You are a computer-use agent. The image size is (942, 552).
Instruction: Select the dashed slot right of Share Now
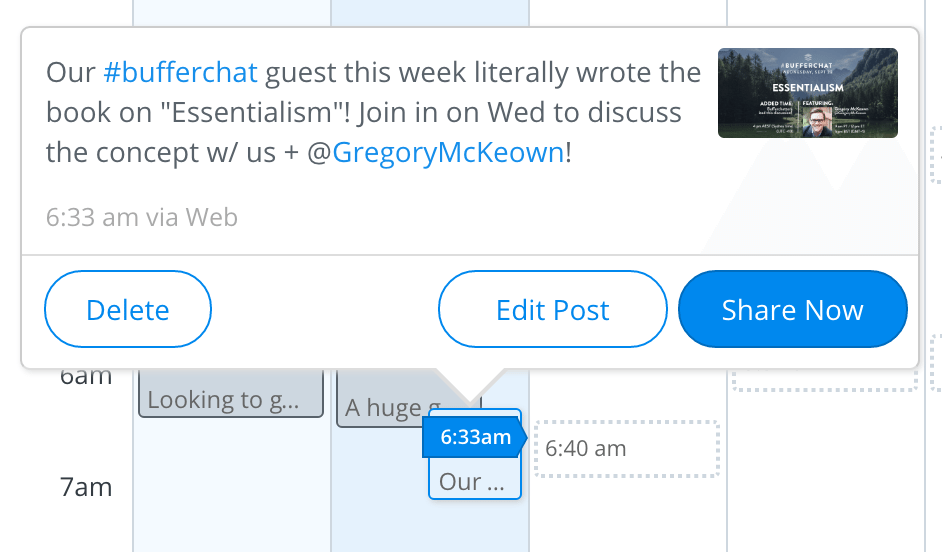point(936,363)
